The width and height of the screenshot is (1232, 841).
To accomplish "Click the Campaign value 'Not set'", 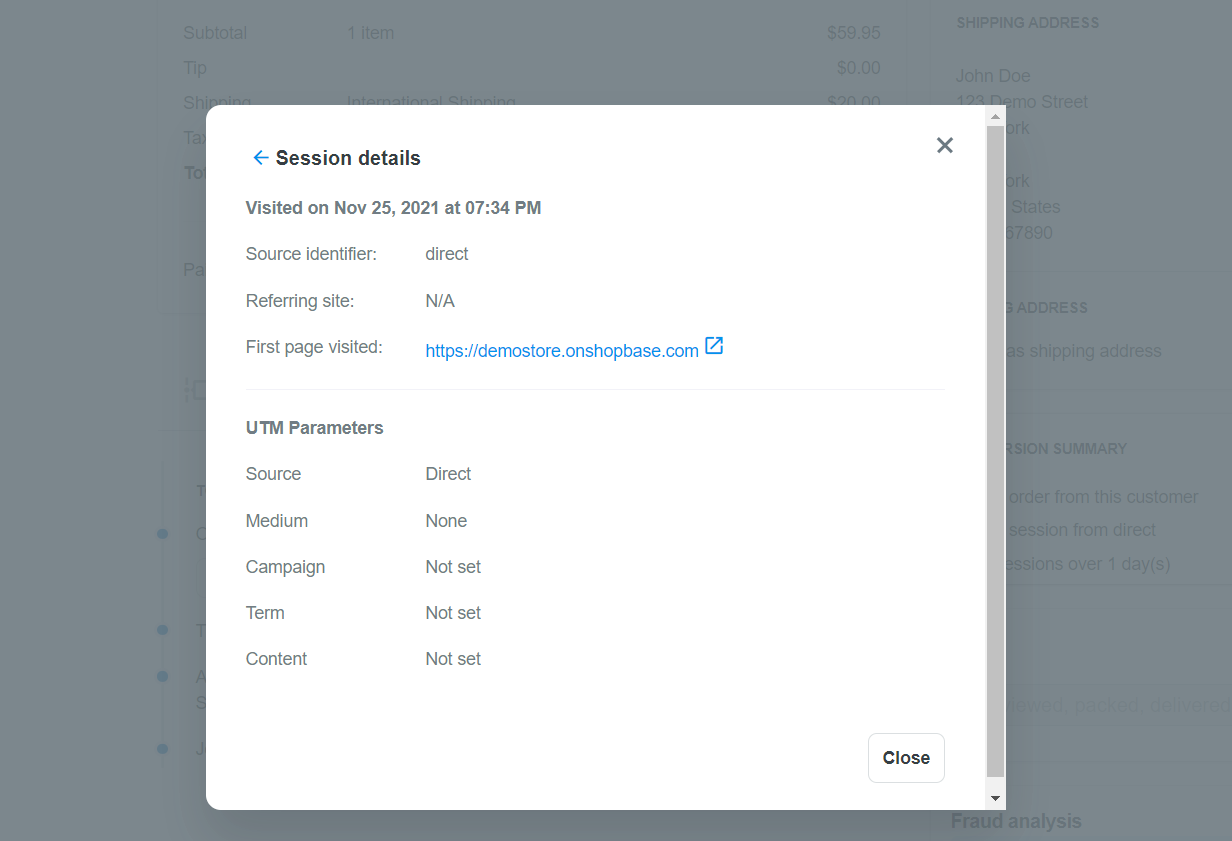I will 453,567.
